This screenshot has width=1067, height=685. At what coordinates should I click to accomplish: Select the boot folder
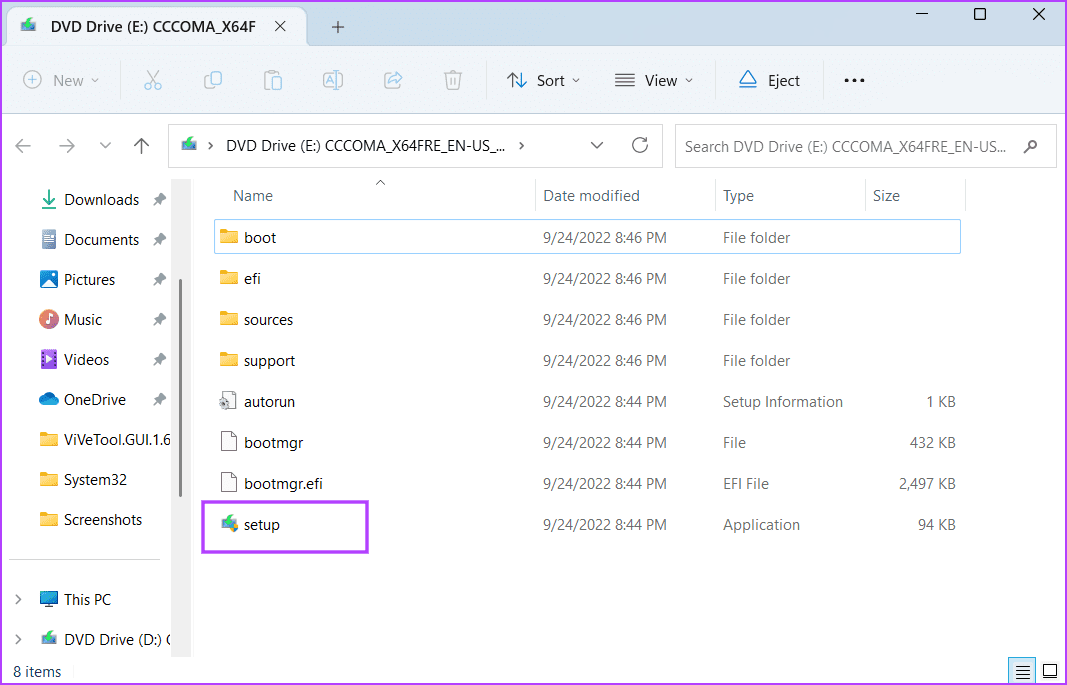point(587,237)
